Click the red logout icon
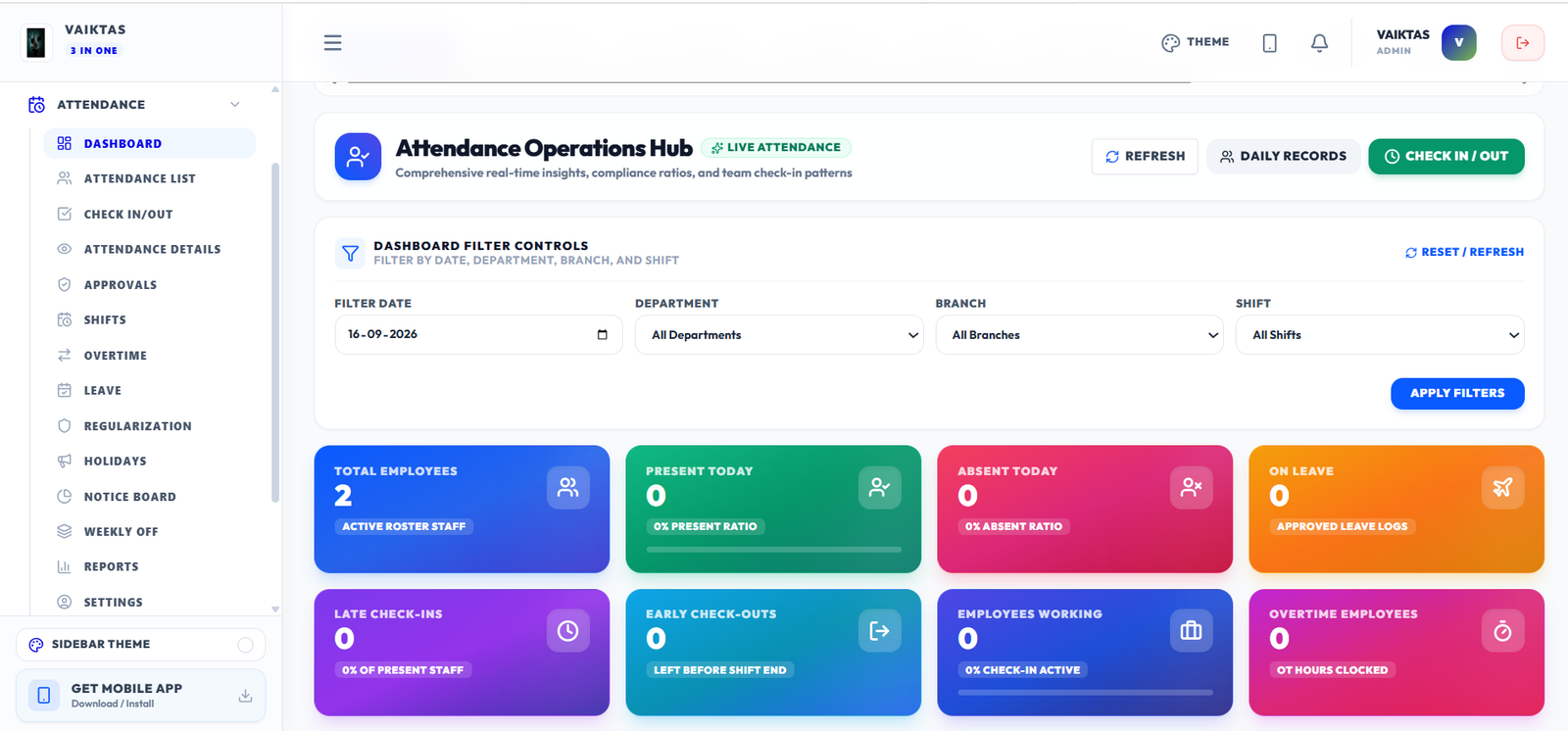 [x=1522, y=43]
